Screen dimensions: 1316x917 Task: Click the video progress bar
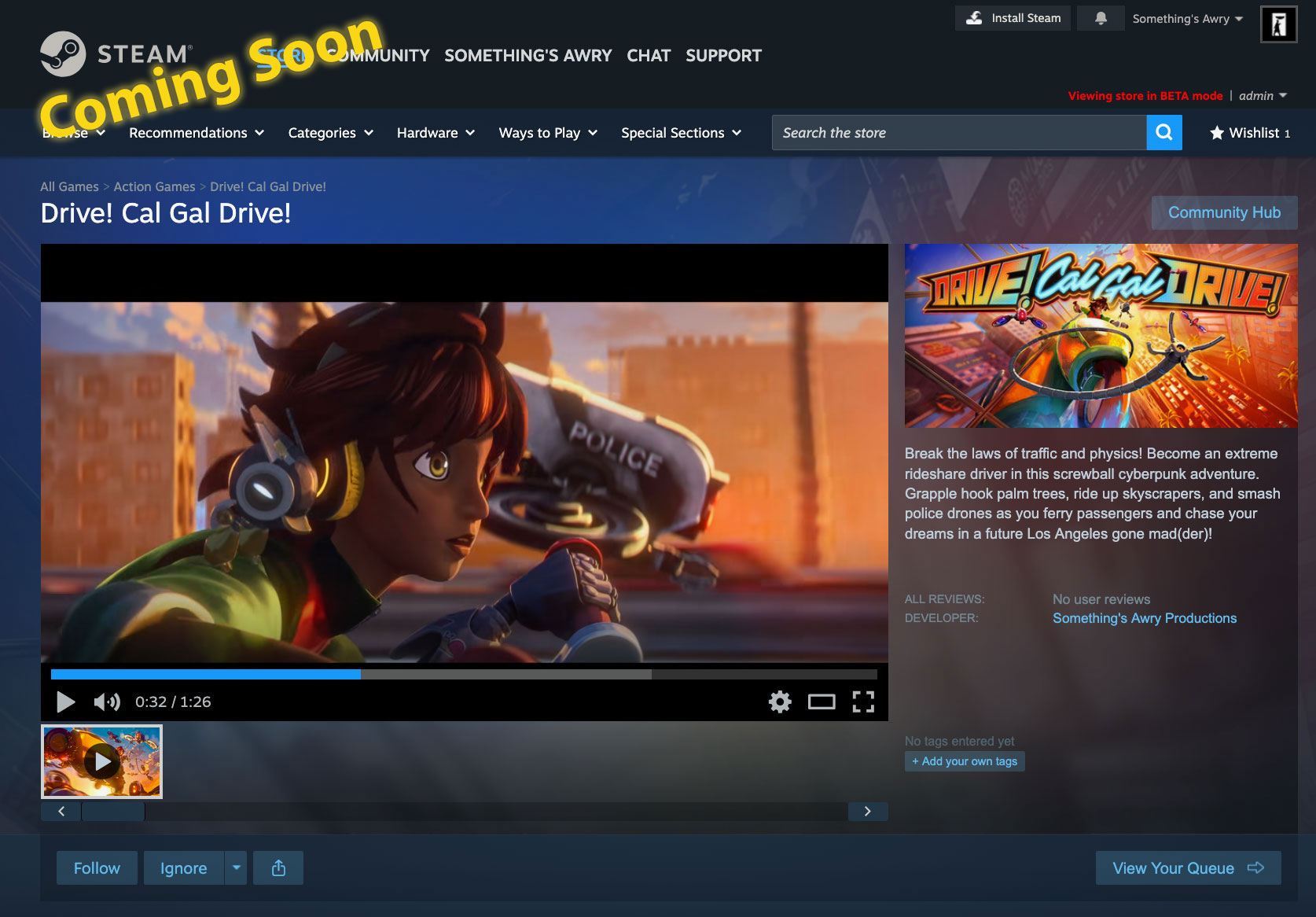tap(464, 674)
